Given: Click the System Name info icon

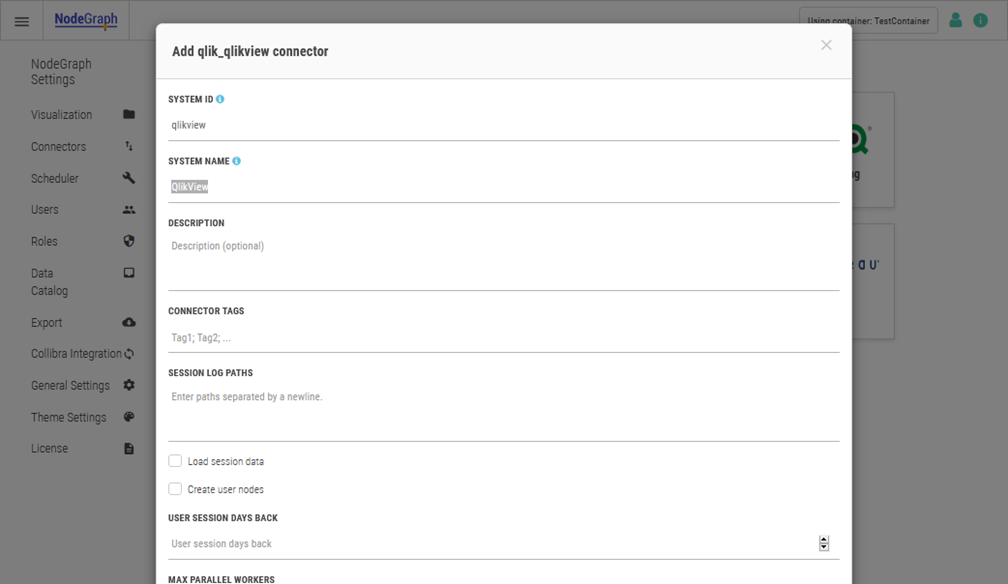Looking at the screenshot, I should tap(237, 161).
